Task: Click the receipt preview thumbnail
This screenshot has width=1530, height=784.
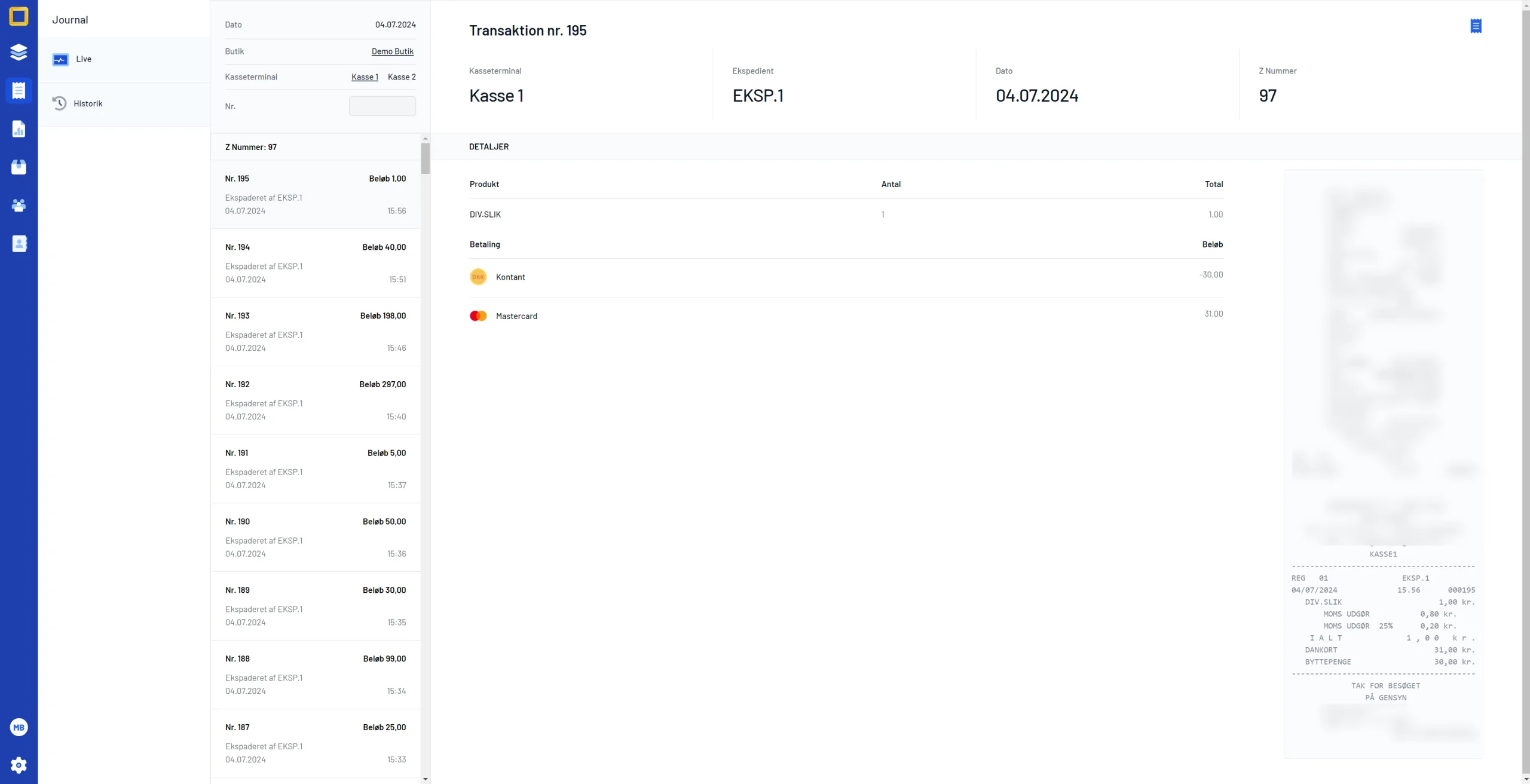Action: tap(1384, 464)
